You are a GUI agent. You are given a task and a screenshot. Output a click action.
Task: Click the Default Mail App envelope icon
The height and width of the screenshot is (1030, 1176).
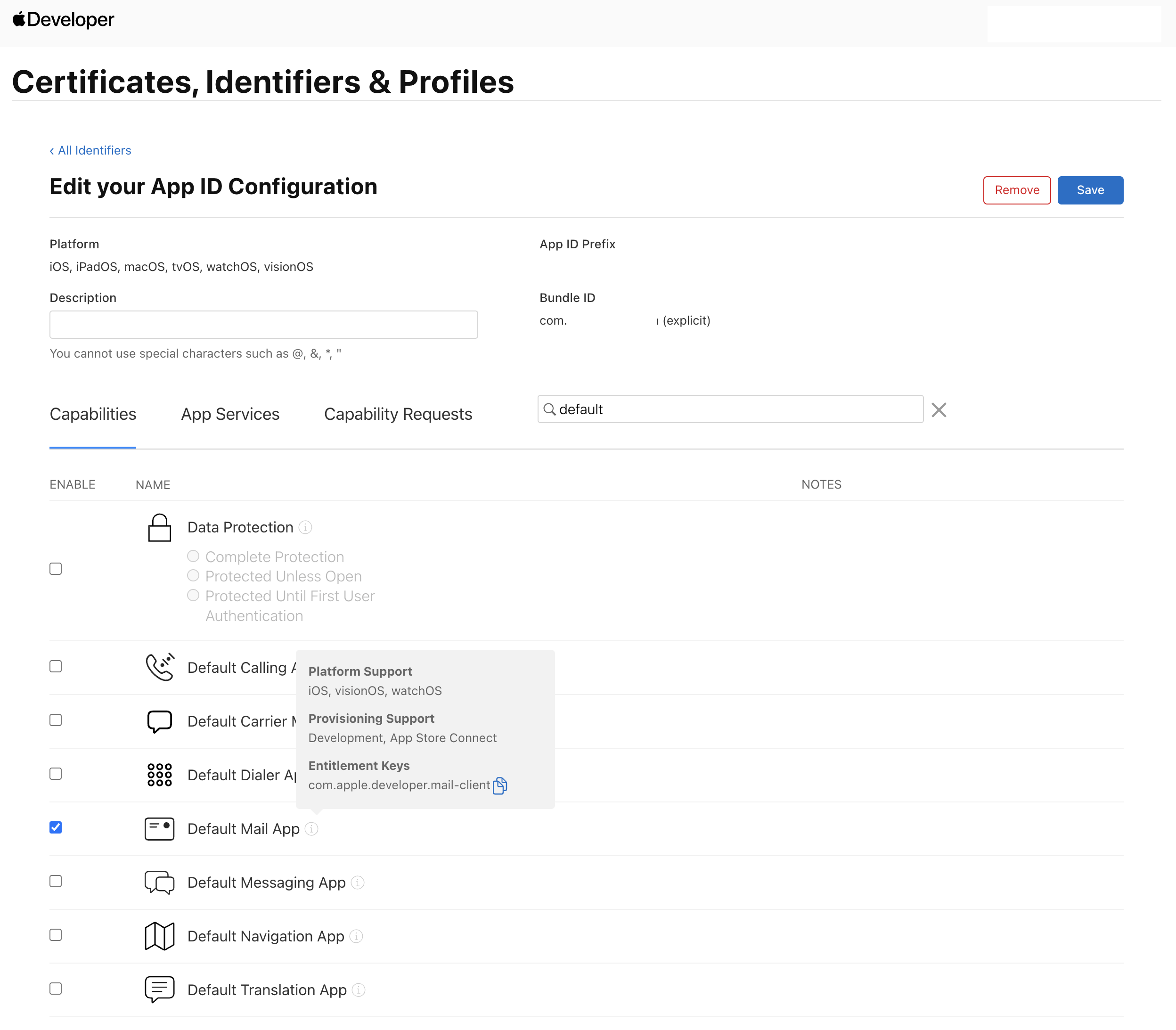click(x=159, y=829)
